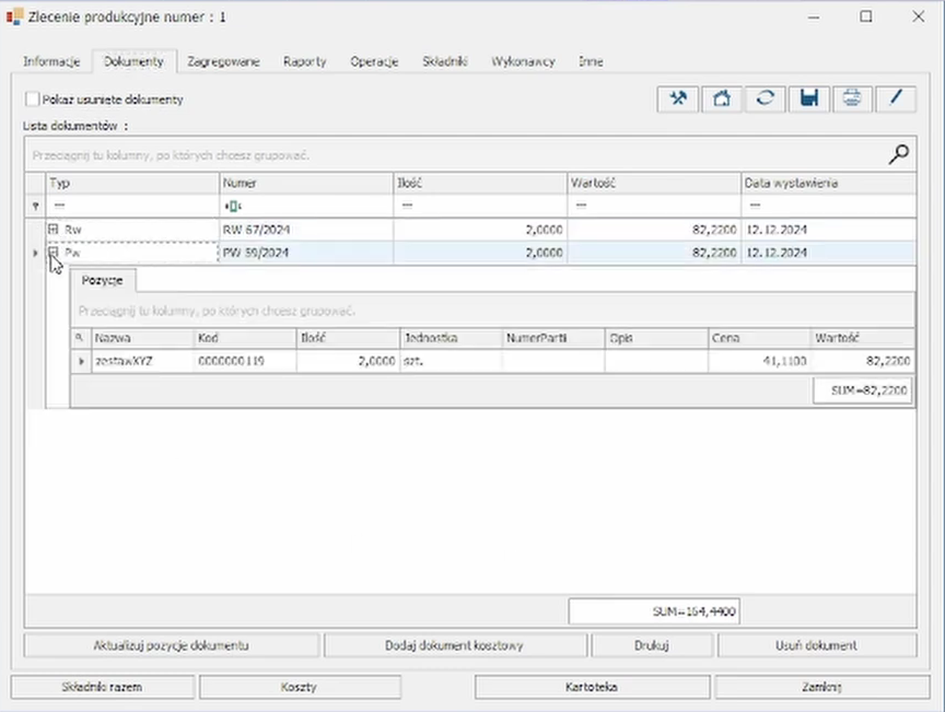Select the Pozycje sub-tab
The image size is (945, 712).
(x=102, y=280)
